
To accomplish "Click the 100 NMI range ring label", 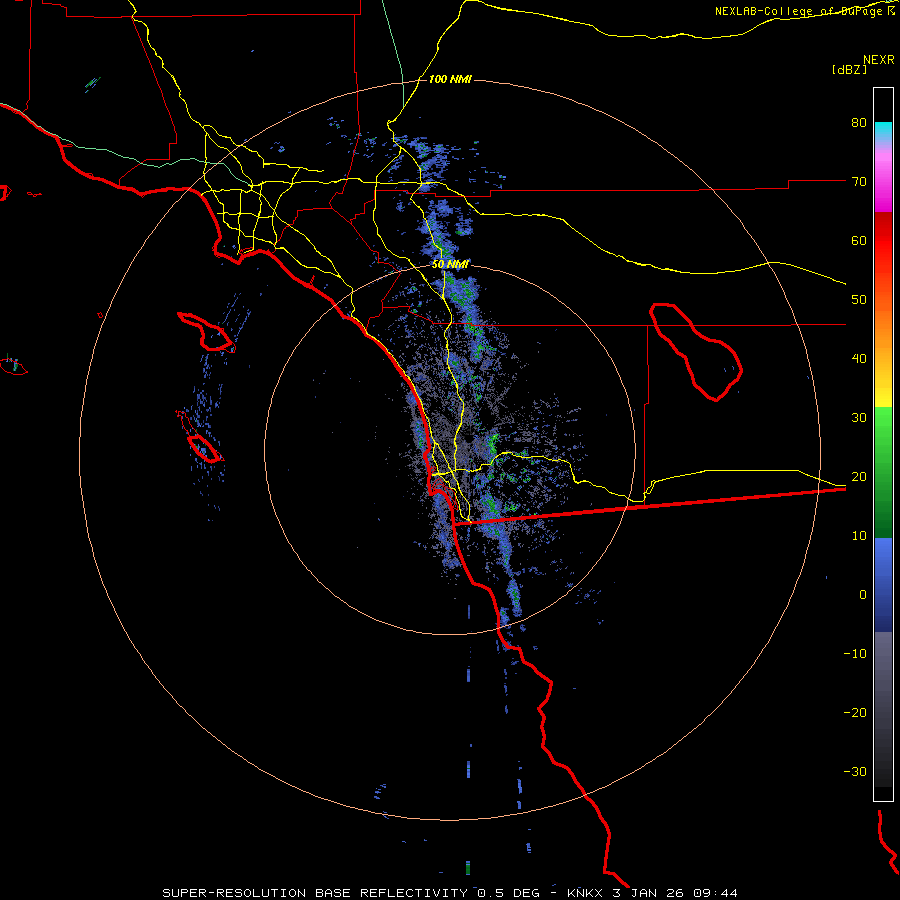I will [450, 79].
